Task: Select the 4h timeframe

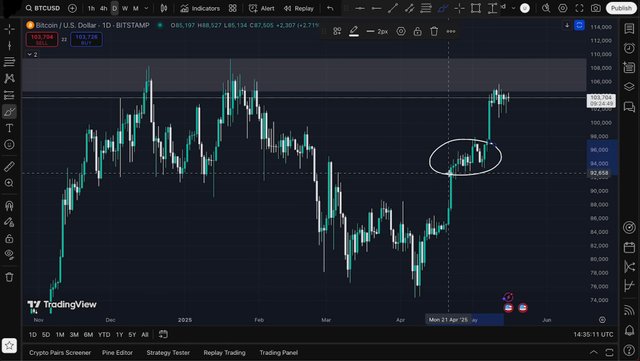Action: pos(104,8)
